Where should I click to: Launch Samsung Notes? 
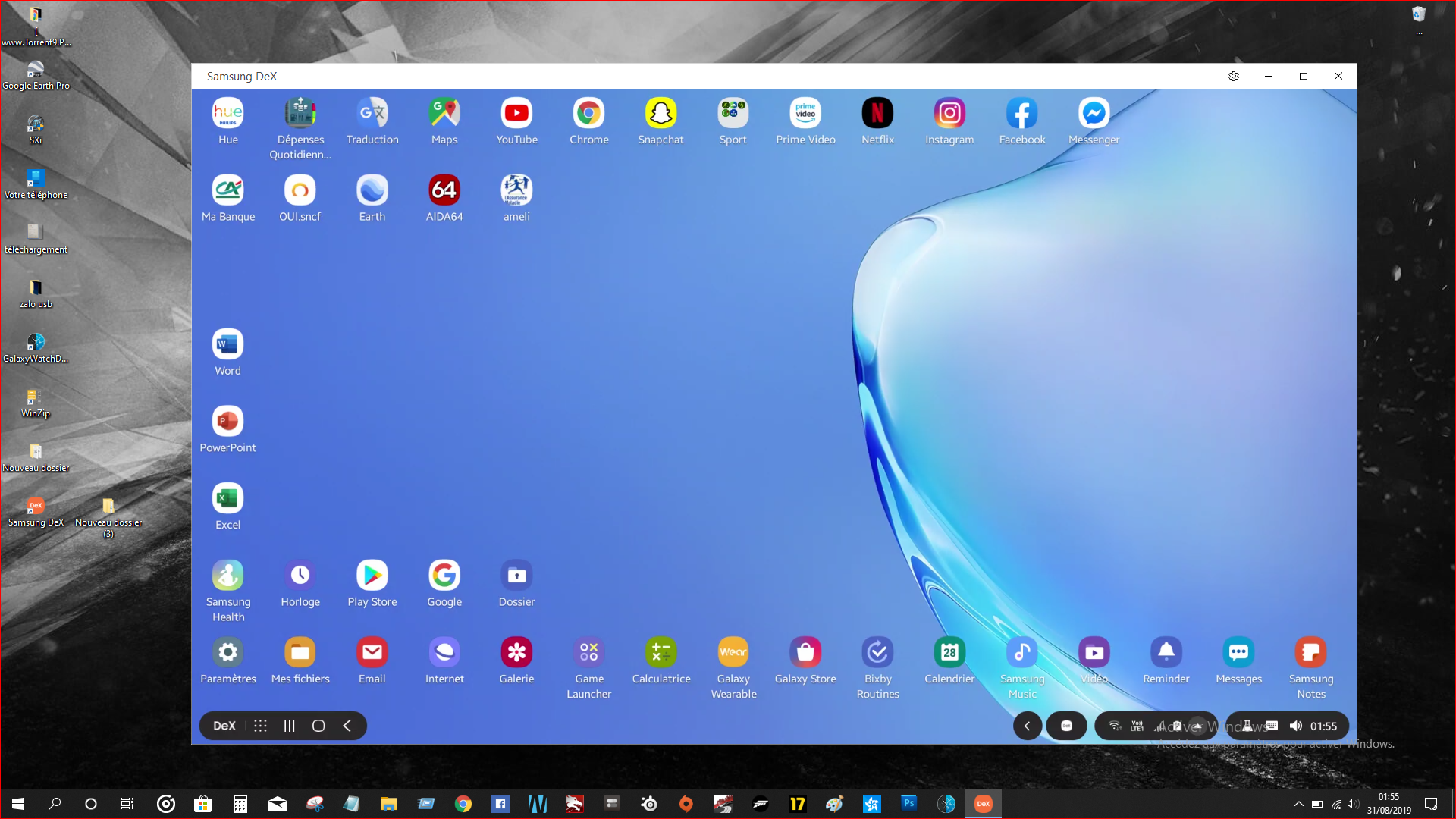point(1310,653)
